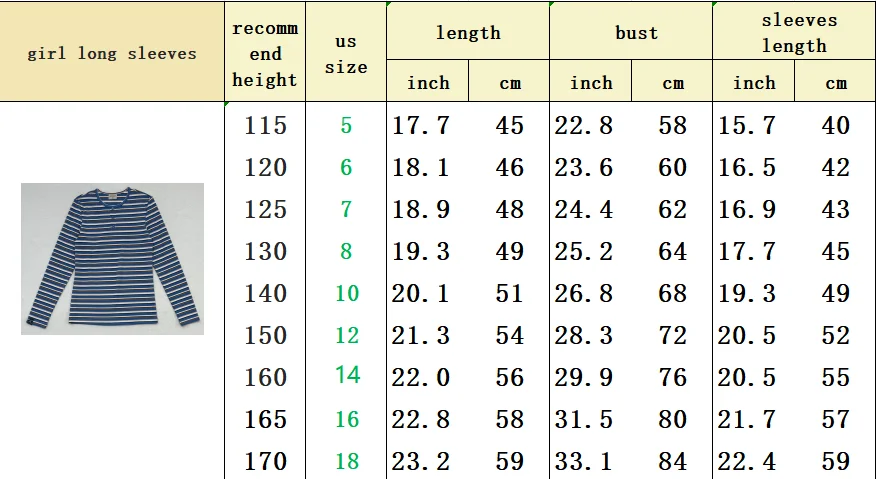Viewport: 876px width, 479px height.
Task: Select the 'bust' header cell
Action: click(x=631, y=31)
